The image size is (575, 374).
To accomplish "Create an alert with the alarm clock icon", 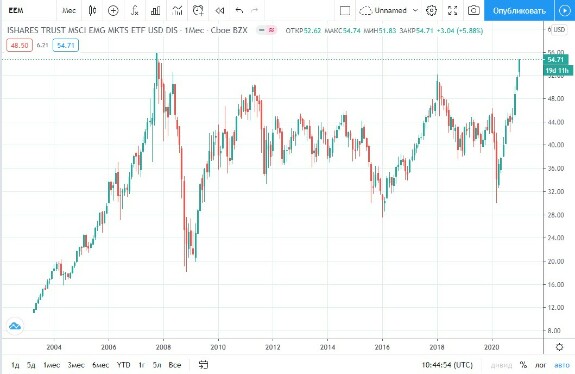I will pos(198,11).
